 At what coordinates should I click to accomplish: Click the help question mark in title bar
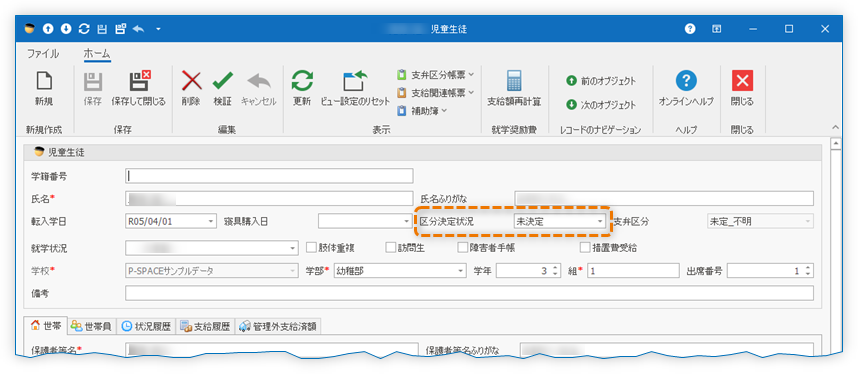point(690,29)
